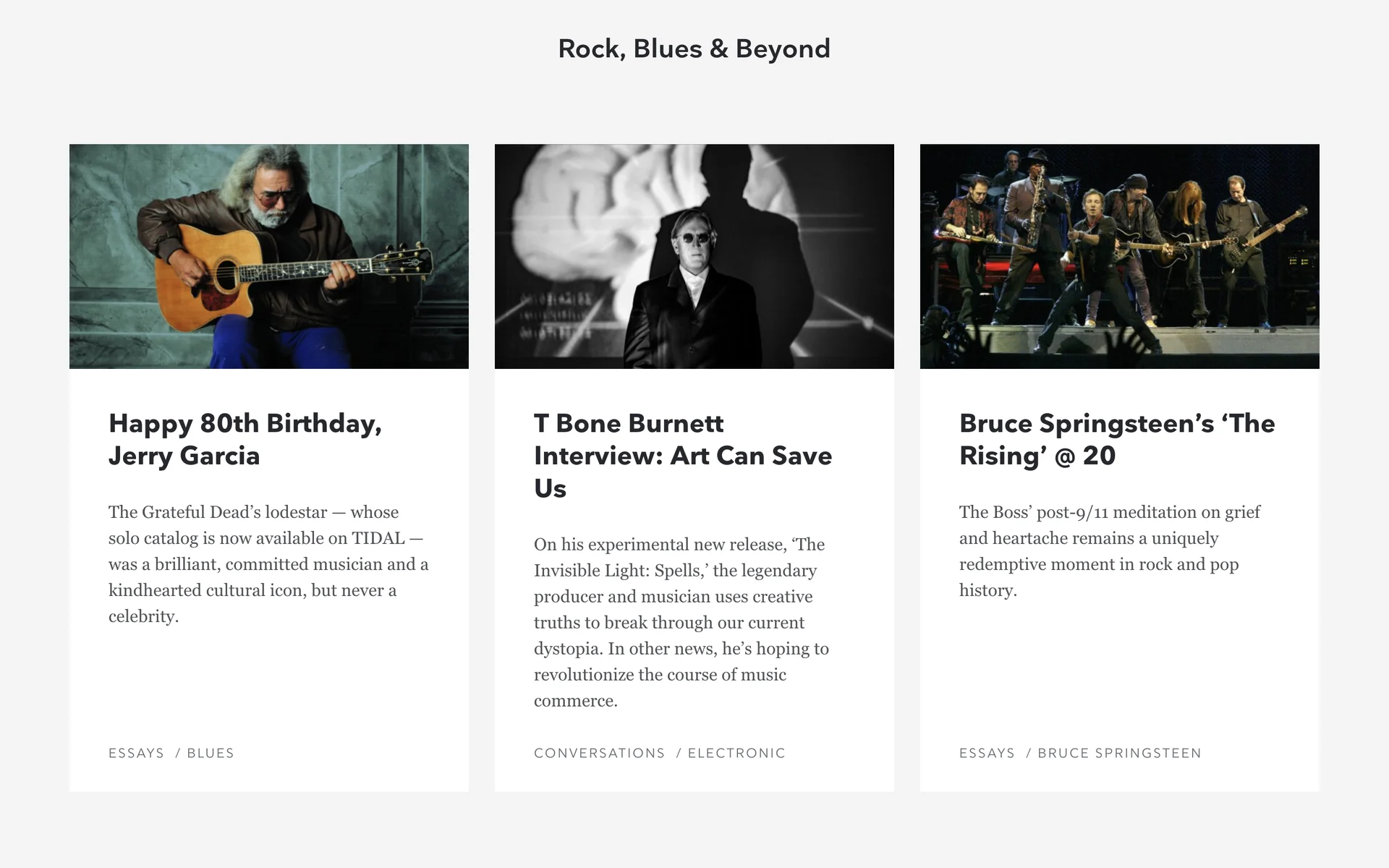Click the 'Rock, Blues & Beyond' section heading
This screenshot has width=1389, height=868.
pyautogui.click(x=694, y=48)
